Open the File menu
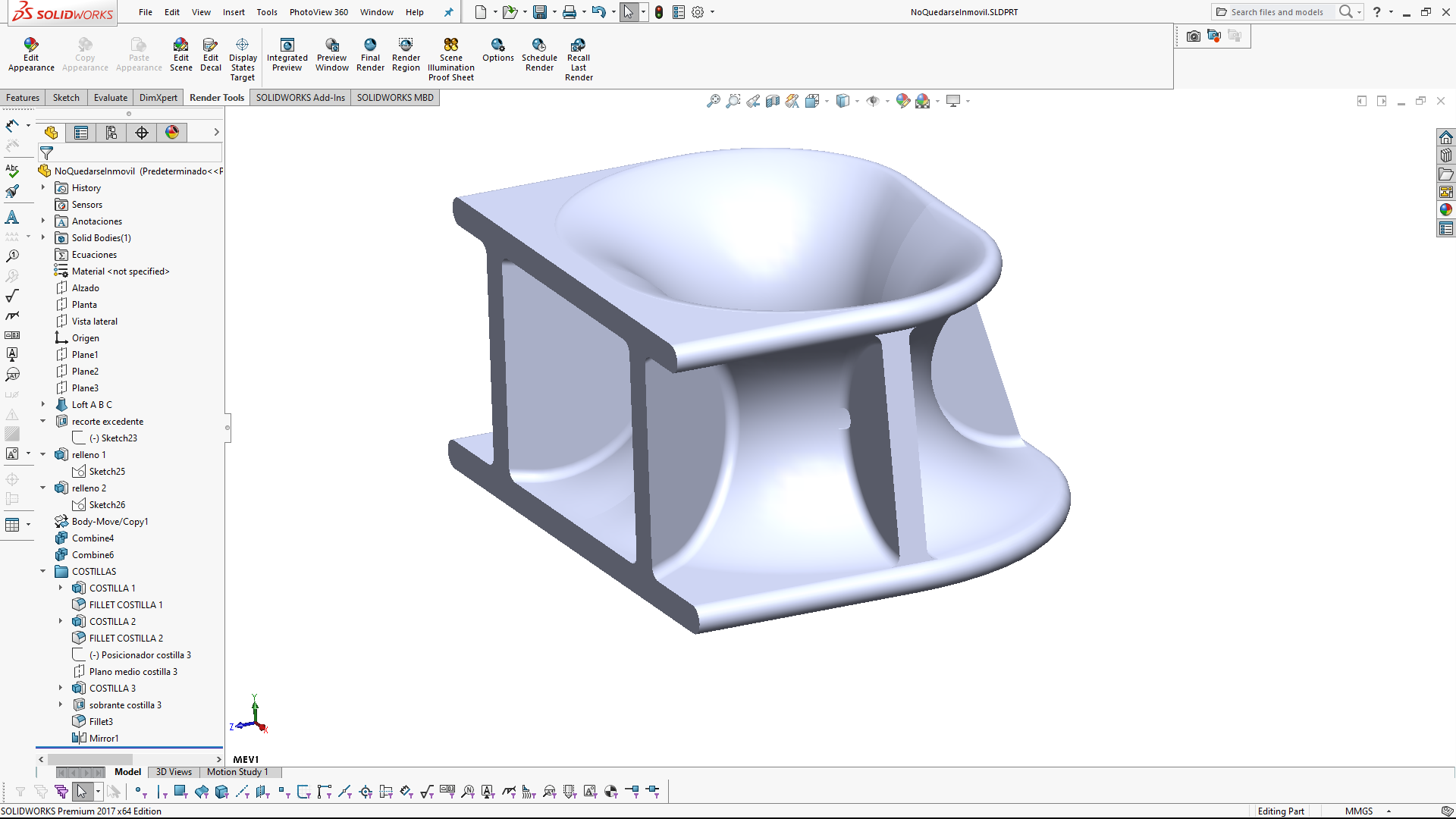This screenshot has height=819, width=1456. point(146,12)
